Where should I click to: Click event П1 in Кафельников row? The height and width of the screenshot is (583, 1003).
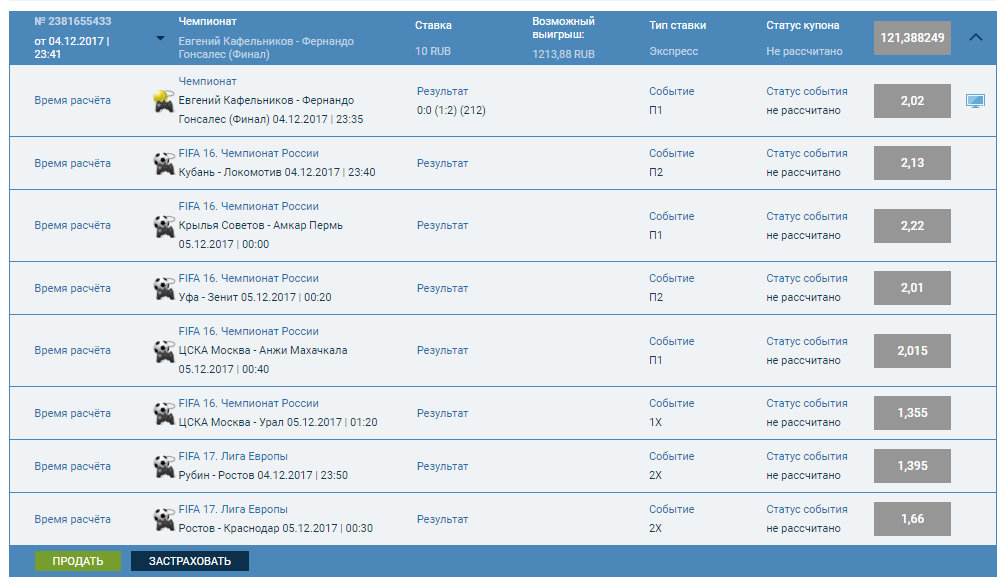coord(656,110)
